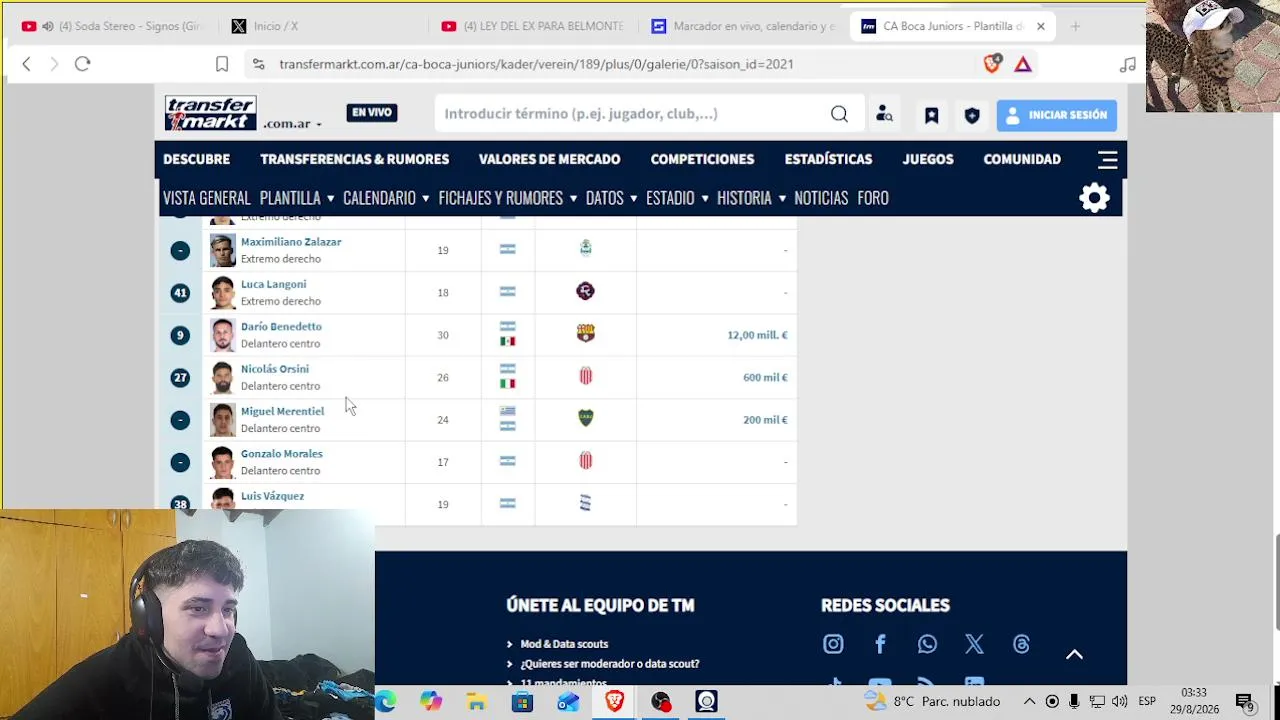Open the Transfermarkt home logo

pyautogui.click(x=210, y=113)
